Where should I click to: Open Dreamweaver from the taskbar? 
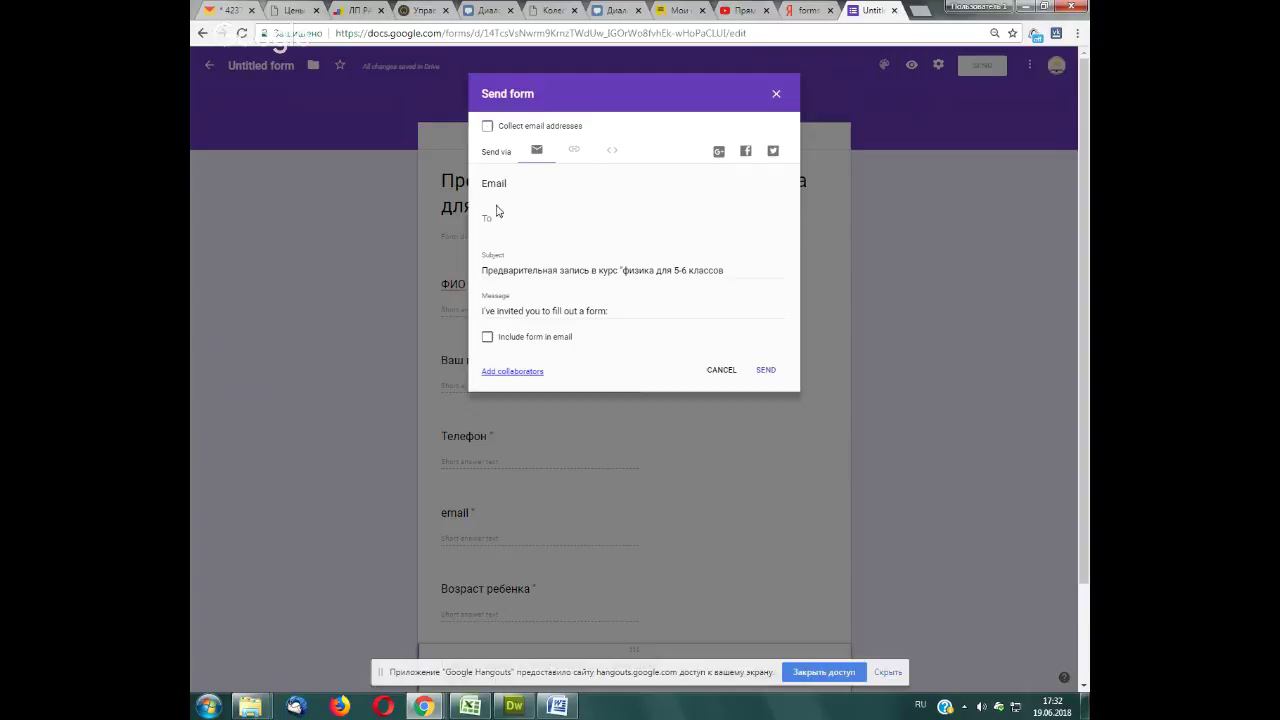[514, 706]
